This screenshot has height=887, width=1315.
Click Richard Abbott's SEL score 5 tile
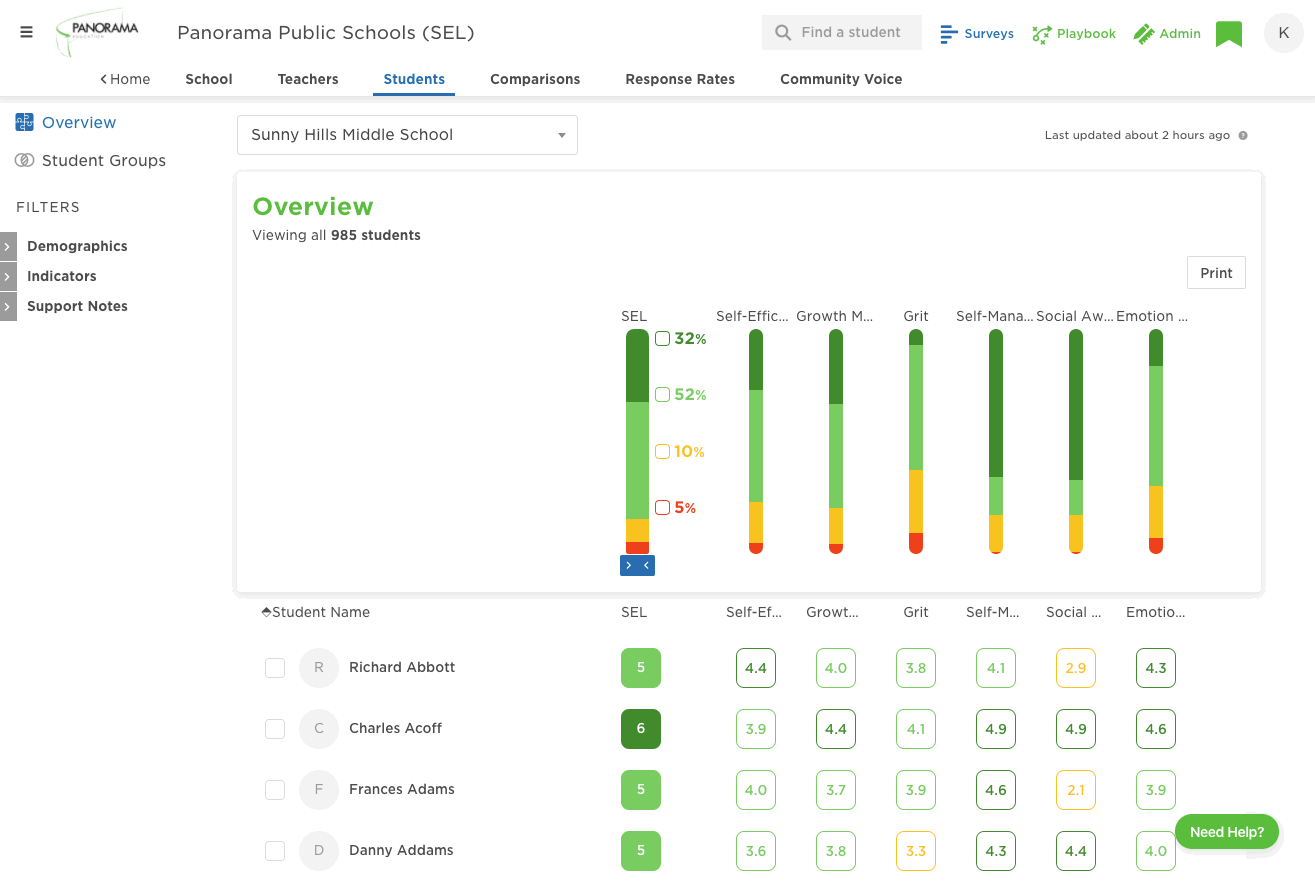[641, 668]
